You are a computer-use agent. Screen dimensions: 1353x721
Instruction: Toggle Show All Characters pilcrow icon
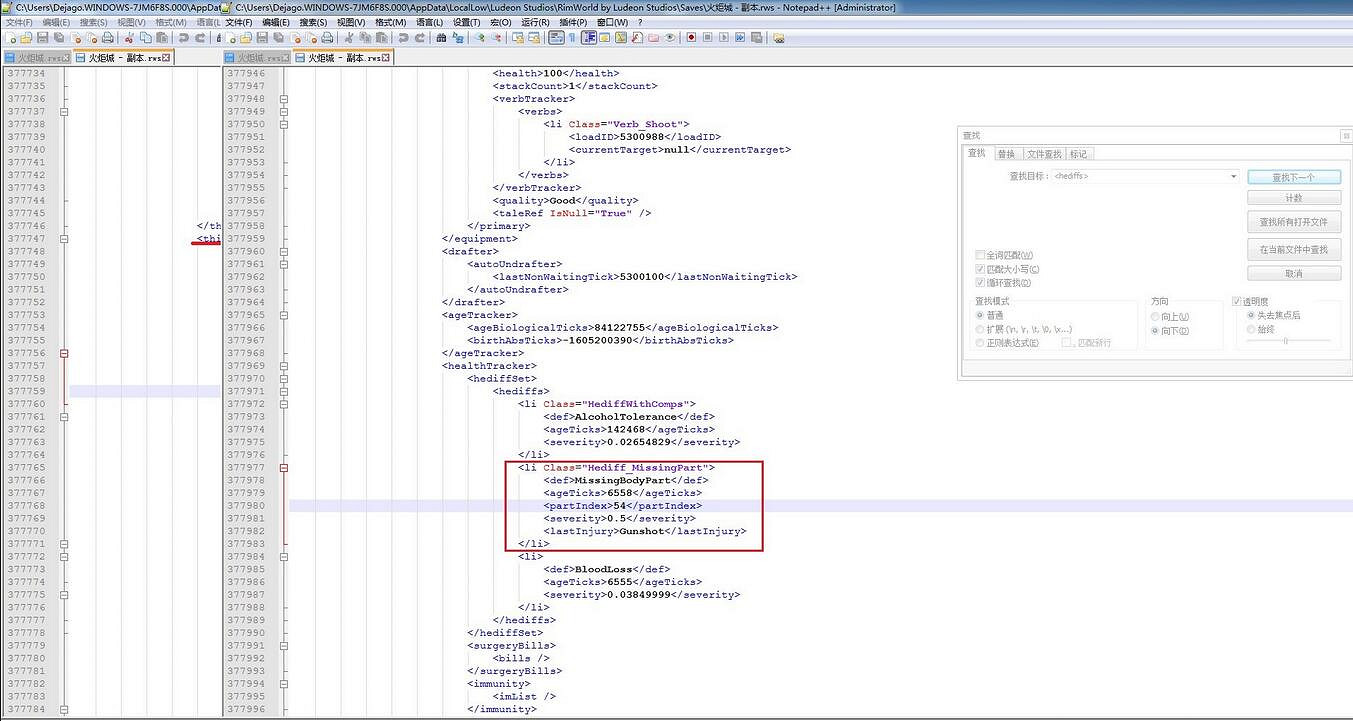tap(572, 38)
